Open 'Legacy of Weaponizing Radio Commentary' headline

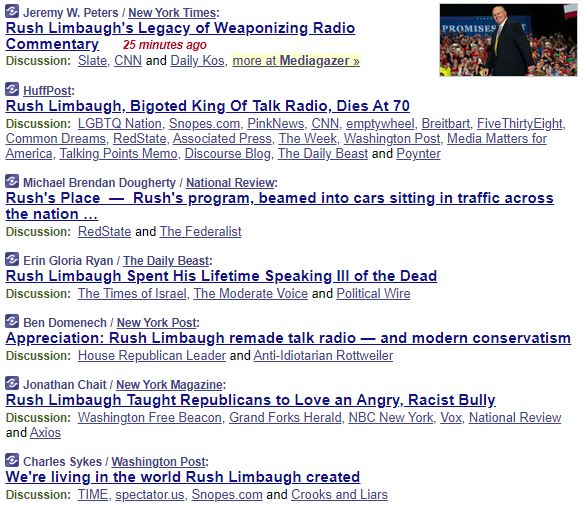pyautogui.click(x=180, y=36)
